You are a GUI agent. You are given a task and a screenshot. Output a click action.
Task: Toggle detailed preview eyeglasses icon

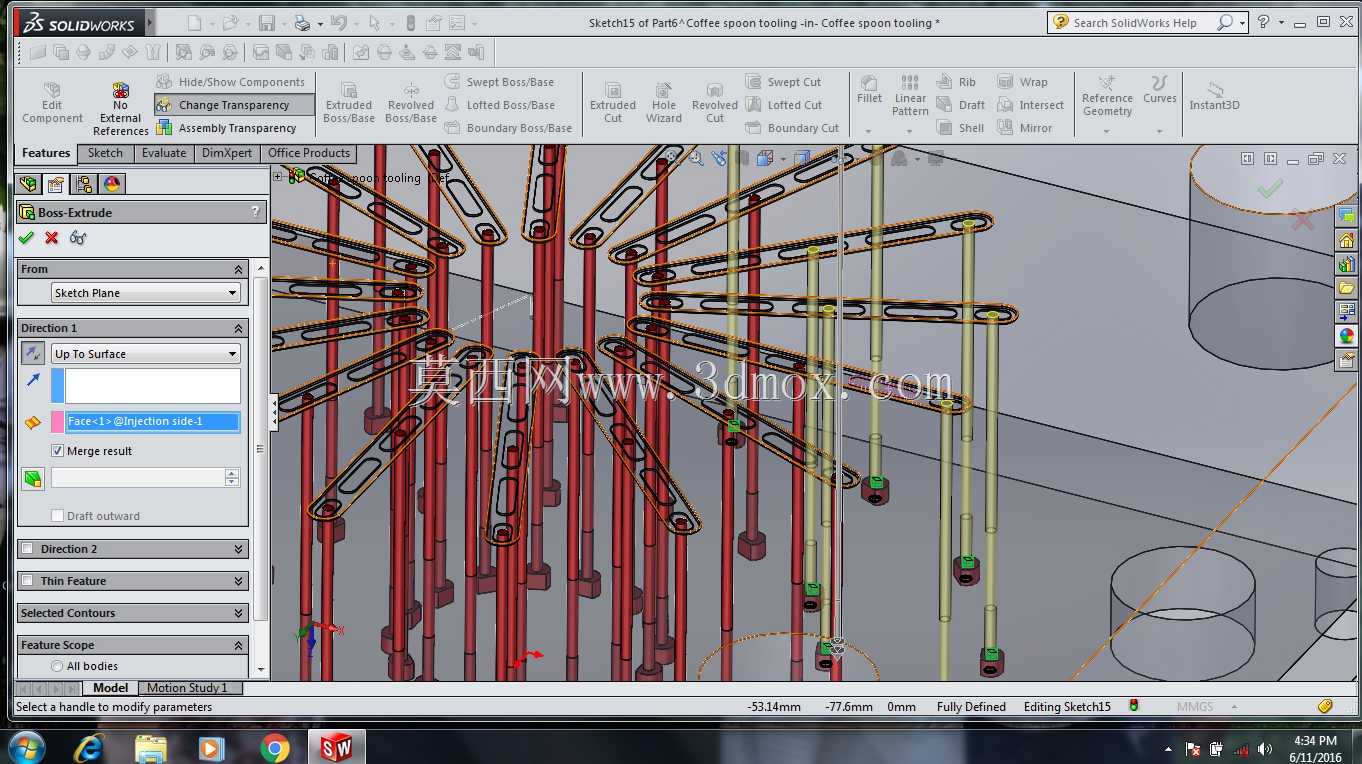pos(78,237)
